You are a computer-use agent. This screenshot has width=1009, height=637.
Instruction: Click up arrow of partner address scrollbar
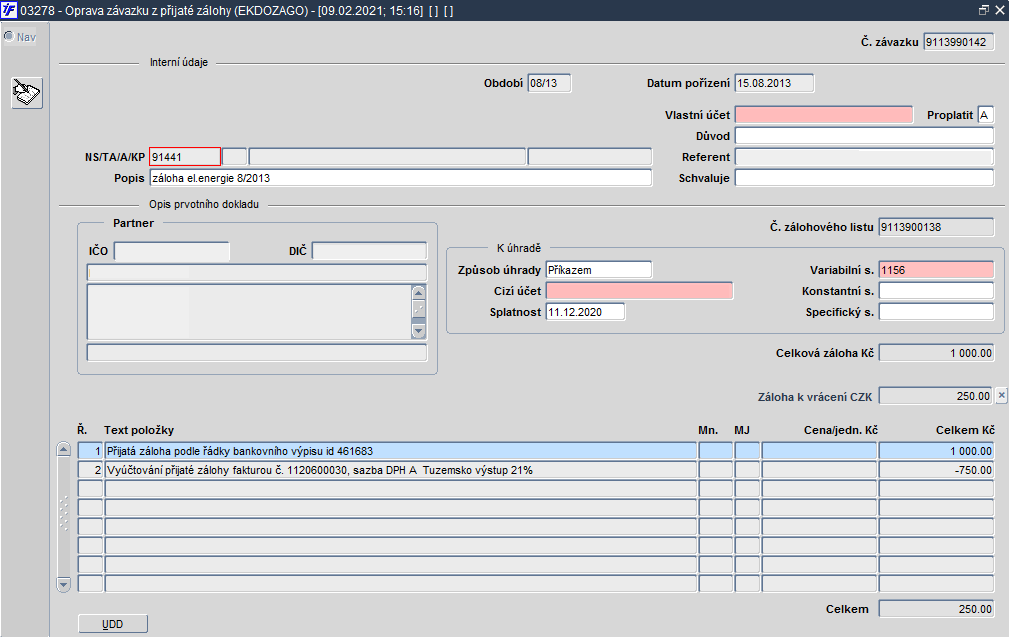(418, 293)
